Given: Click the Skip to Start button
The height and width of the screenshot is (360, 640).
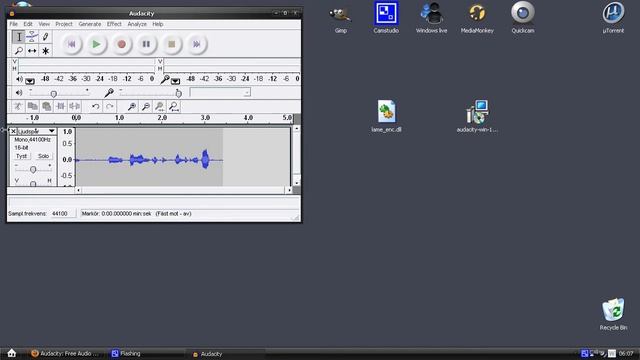Looking at the screenshot, I should (x=71, y=44).
